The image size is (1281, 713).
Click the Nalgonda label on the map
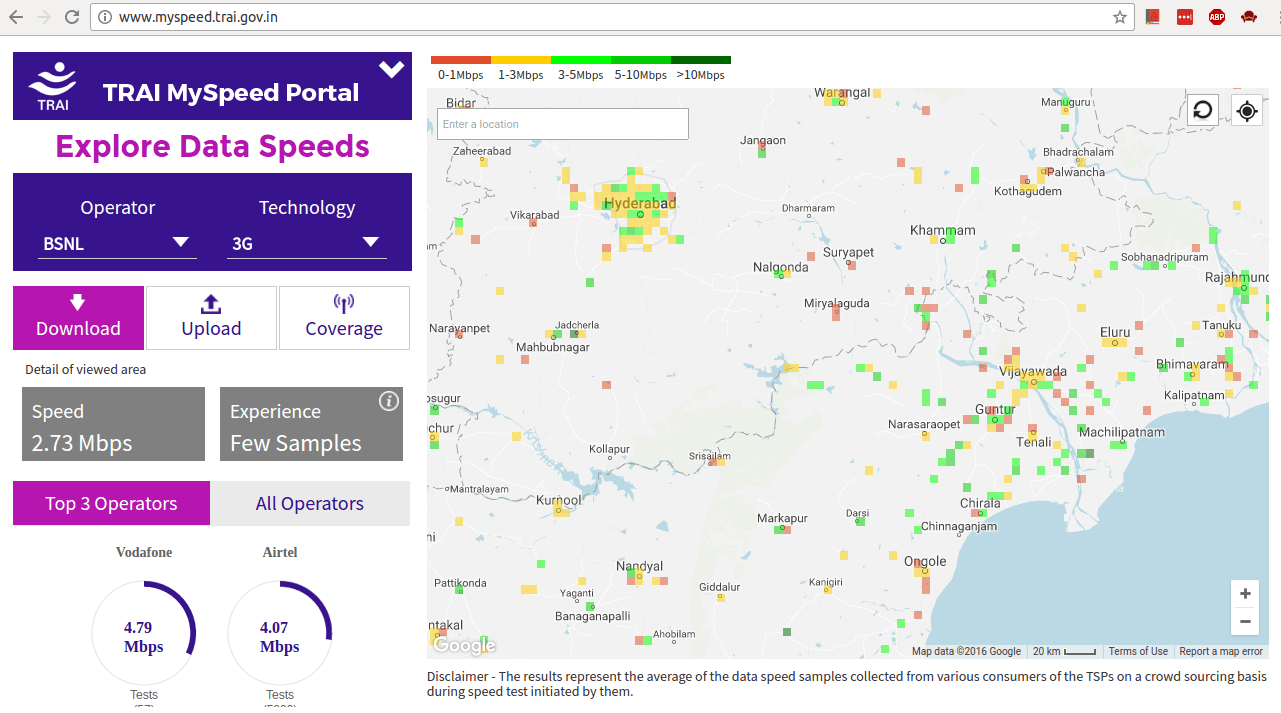(780, 267)
